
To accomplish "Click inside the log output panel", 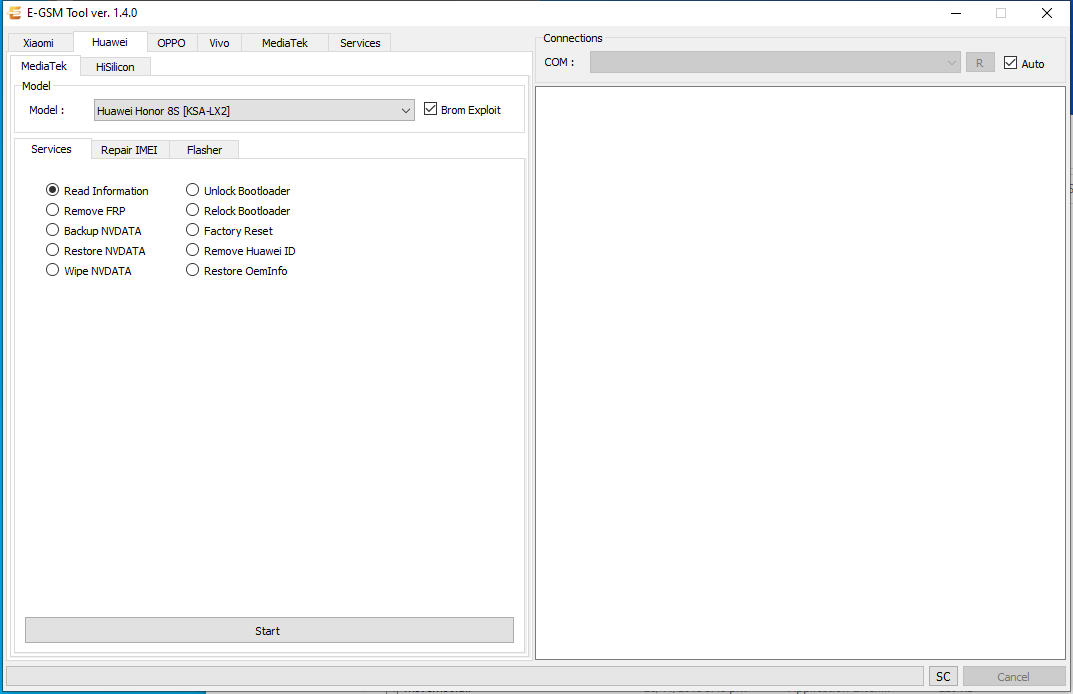I will point(800,370).
